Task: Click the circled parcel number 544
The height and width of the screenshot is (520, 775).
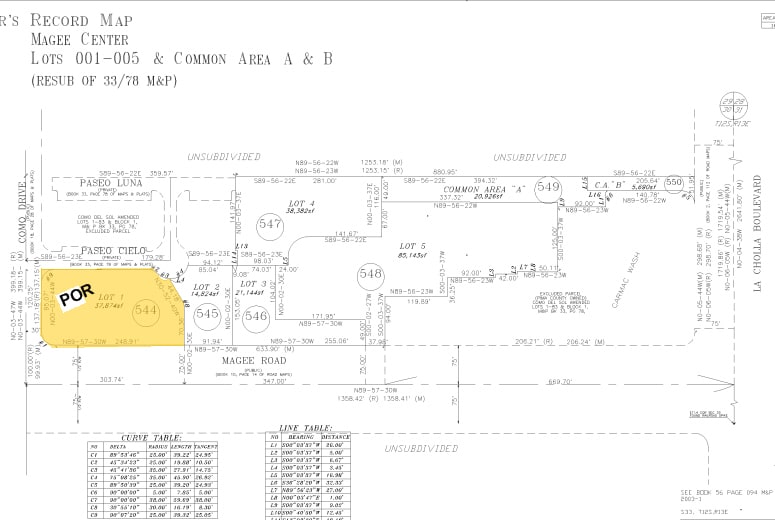Action: [x=145, y=311]
